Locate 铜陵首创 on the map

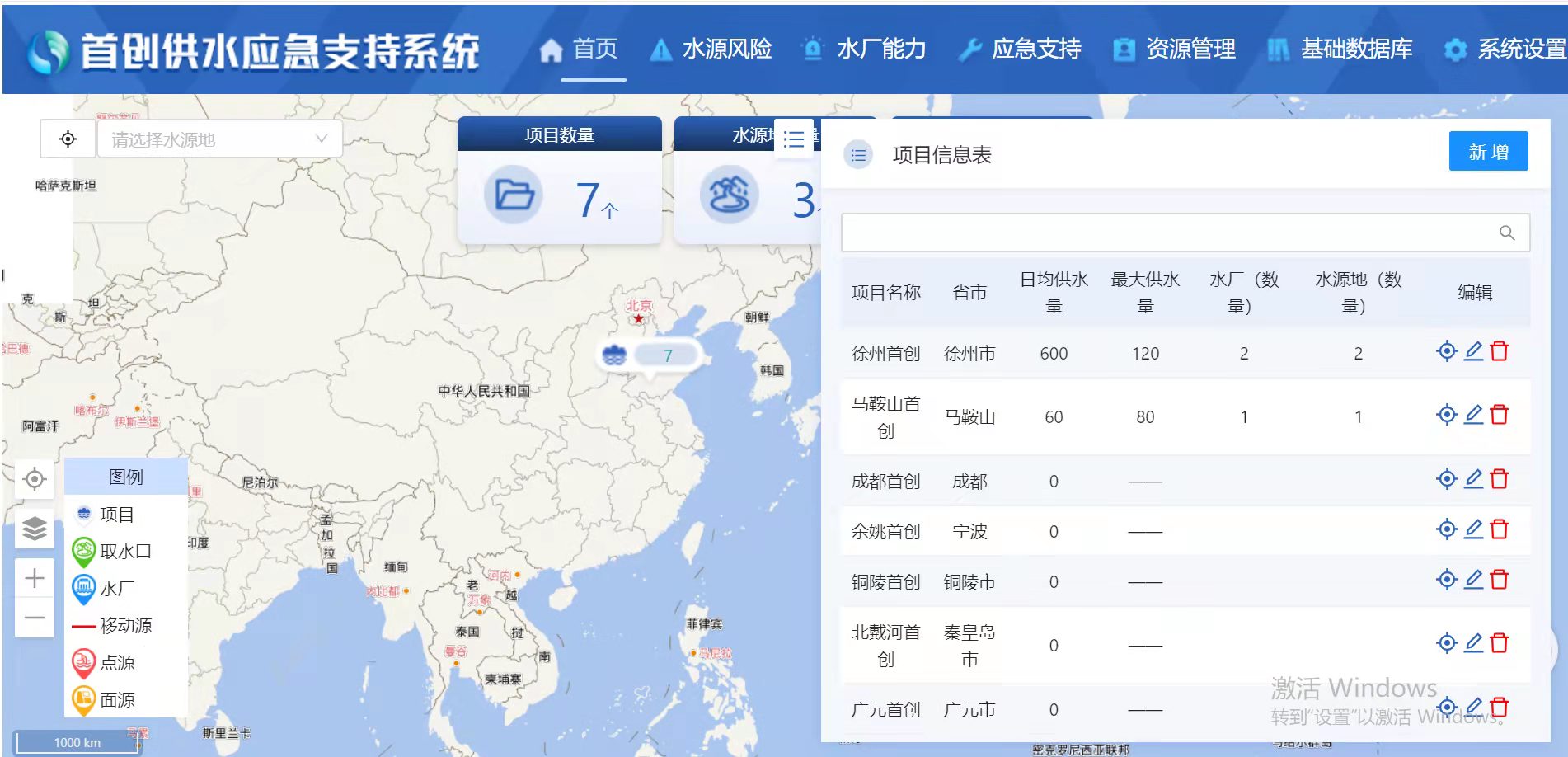(x=1446, y=580)
